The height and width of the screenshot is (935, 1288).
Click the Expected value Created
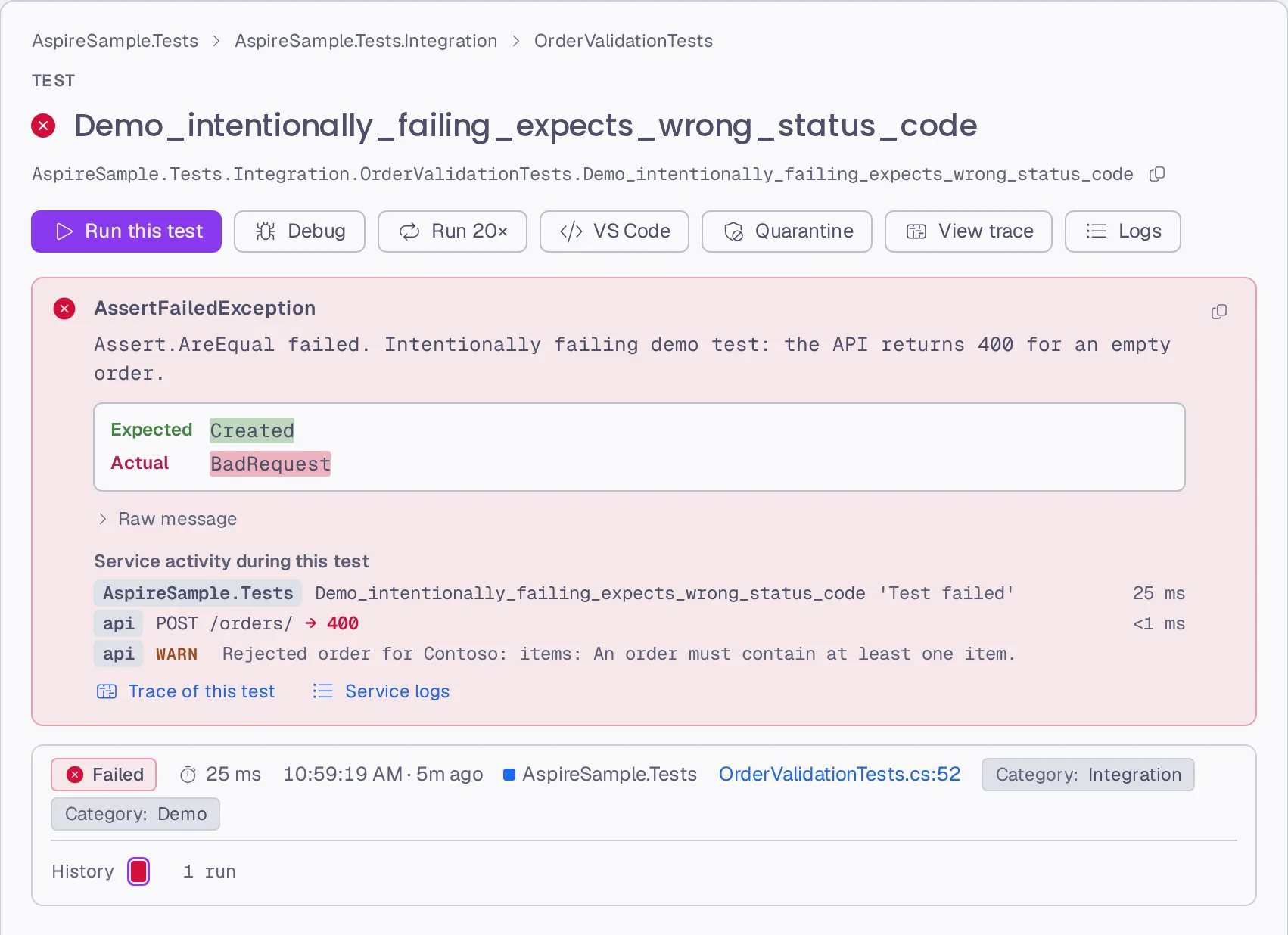coord(252,430)
